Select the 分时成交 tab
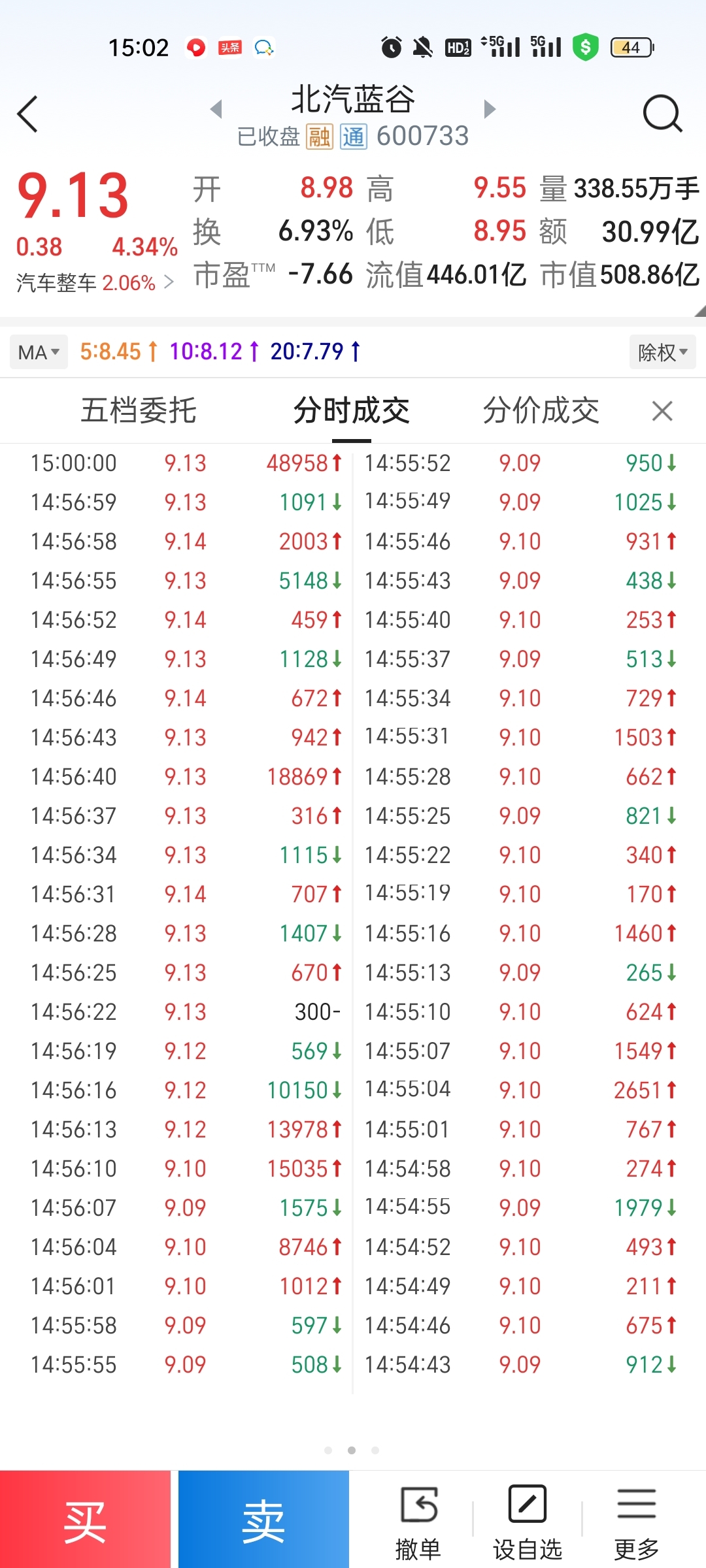 click(352, 411)
